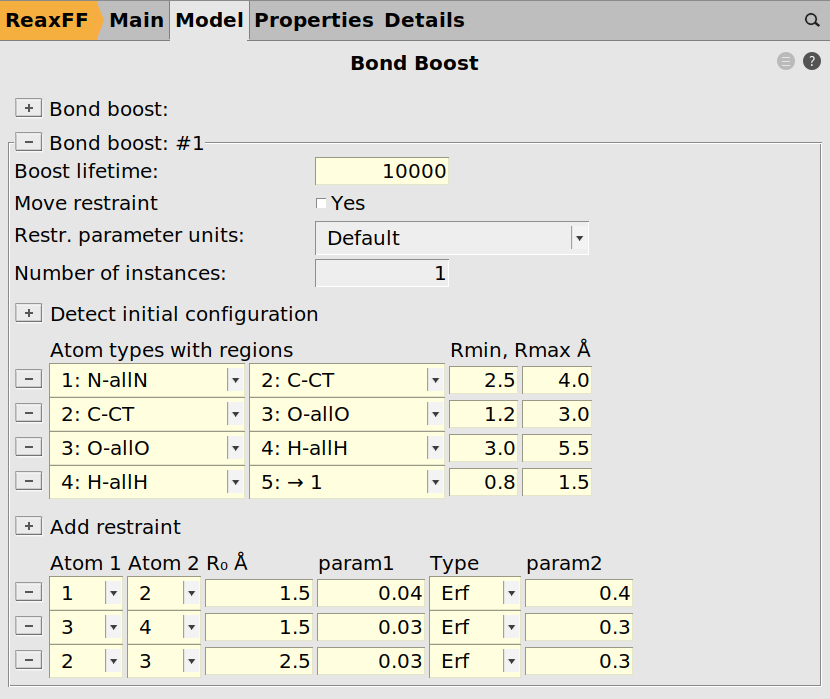Screen dimensions: 830x699
Task: Open Type Erf dropdown in first restraint row
Action: 475,593
